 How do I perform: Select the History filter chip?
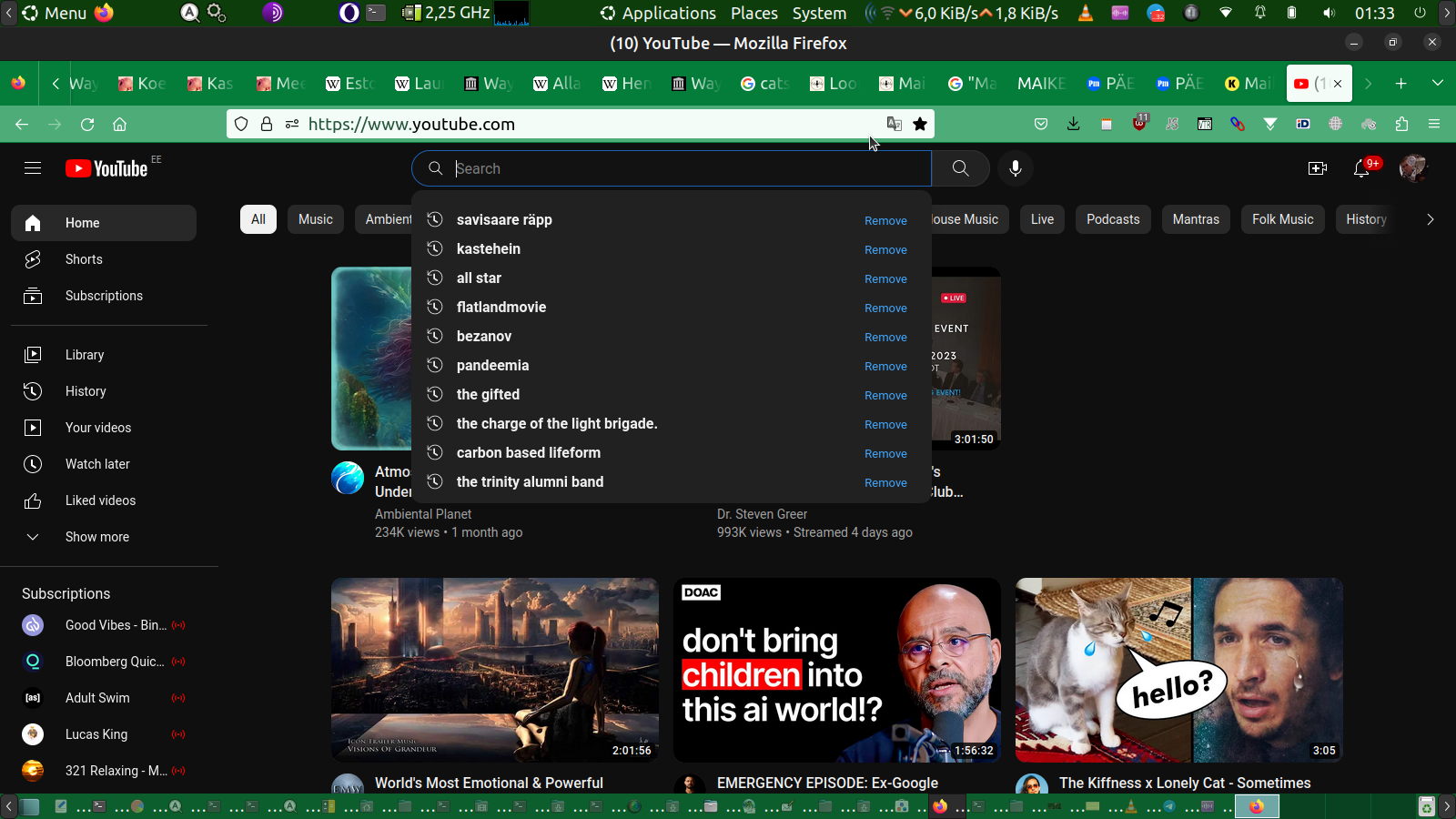1366,219
